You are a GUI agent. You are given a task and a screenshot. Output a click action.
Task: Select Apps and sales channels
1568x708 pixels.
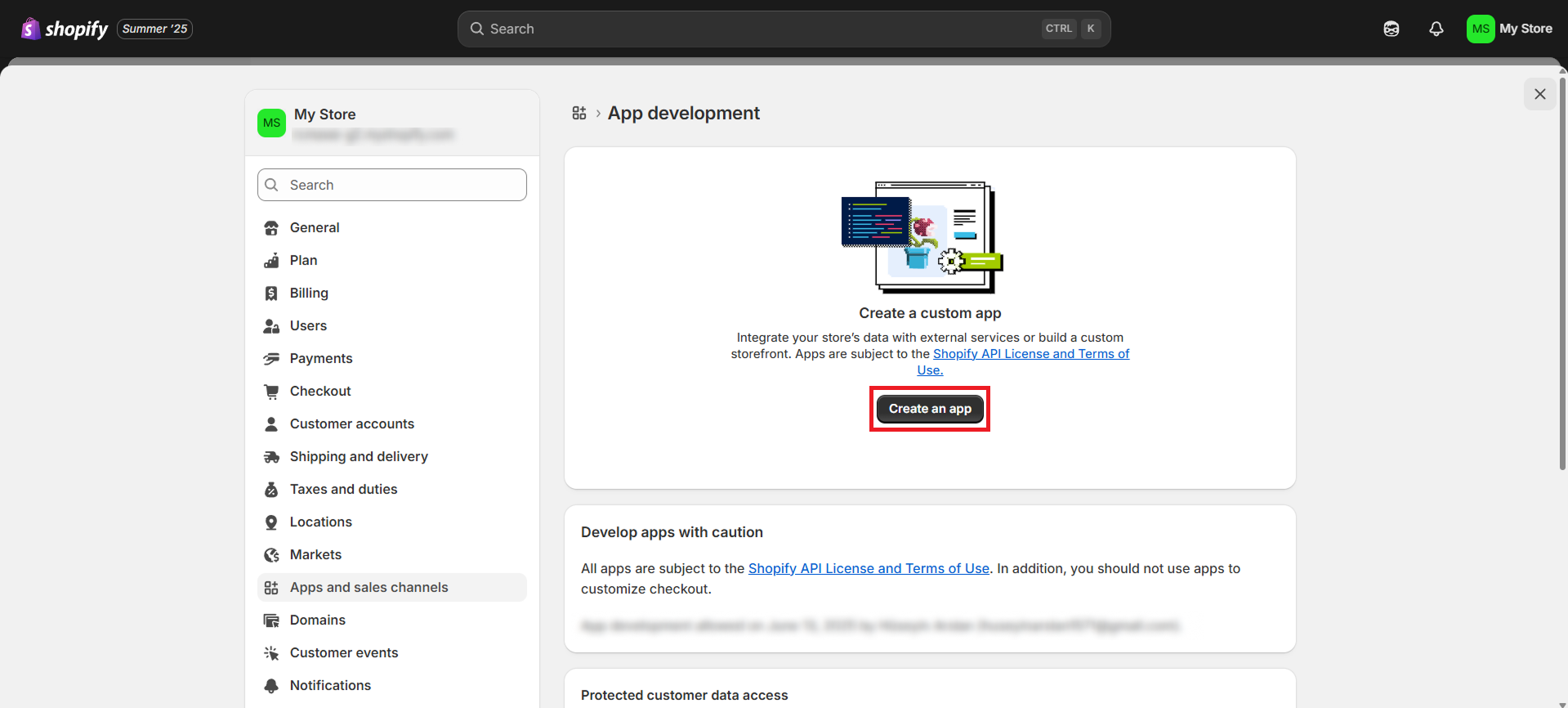click(392, 587)
